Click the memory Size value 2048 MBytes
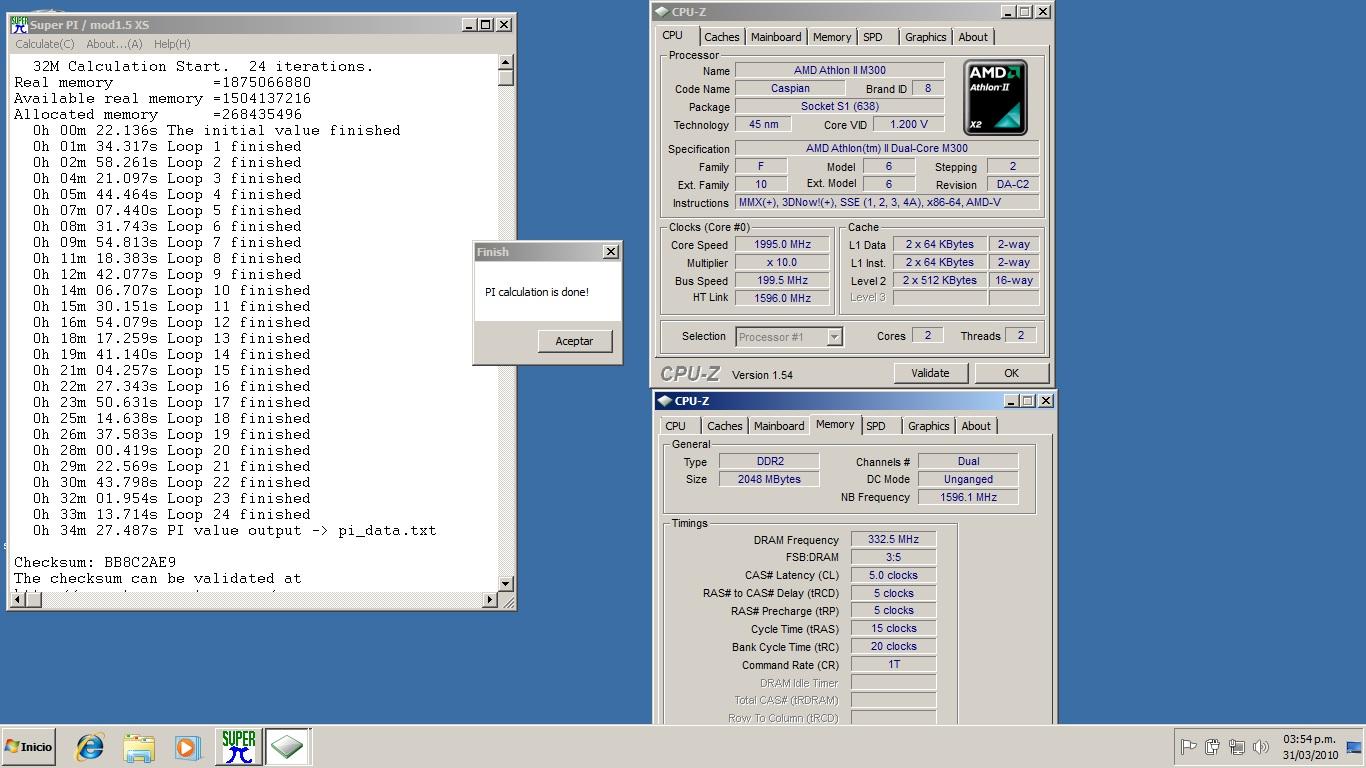The width and height of the screenshot is (1366, 768). (770, 479)
